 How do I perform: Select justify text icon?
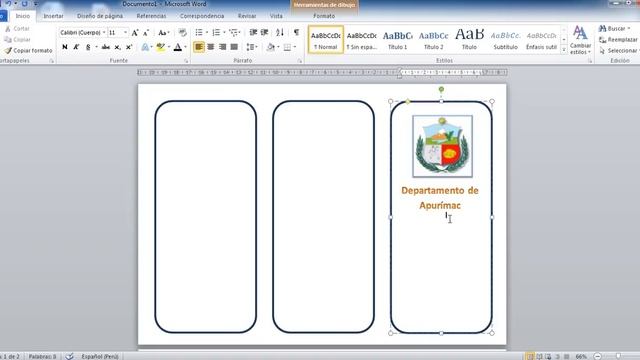(234, 47)
